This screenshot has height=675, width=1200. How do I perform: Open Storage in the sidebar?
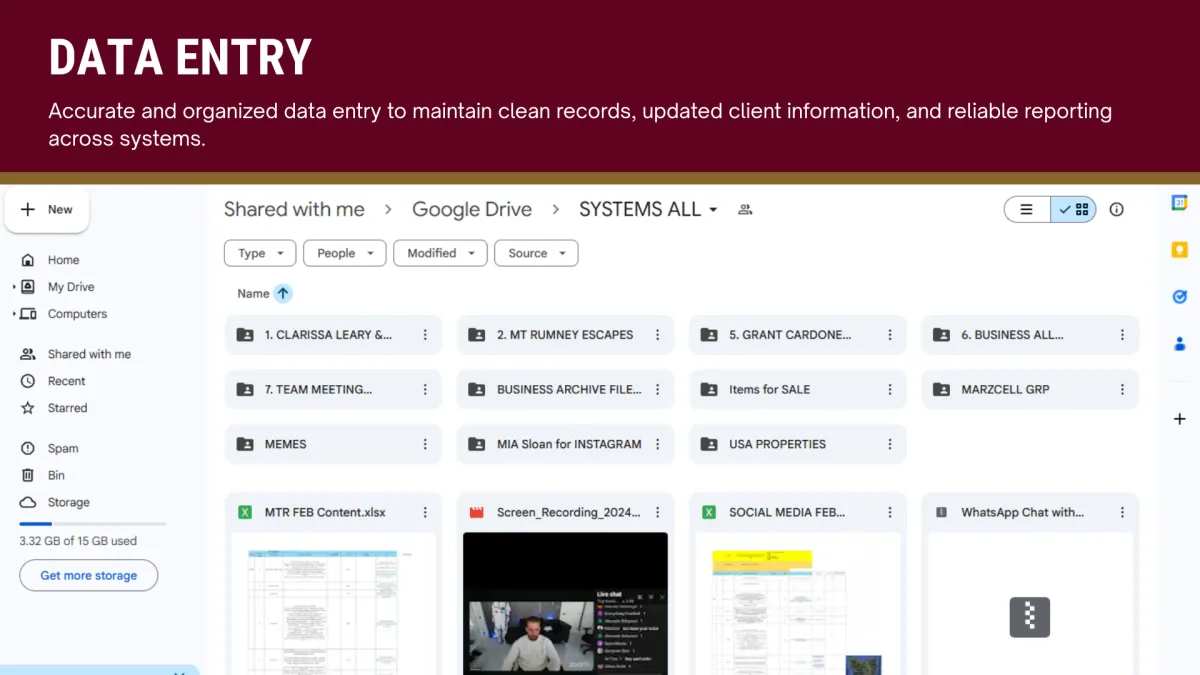(x=68, y=503)
